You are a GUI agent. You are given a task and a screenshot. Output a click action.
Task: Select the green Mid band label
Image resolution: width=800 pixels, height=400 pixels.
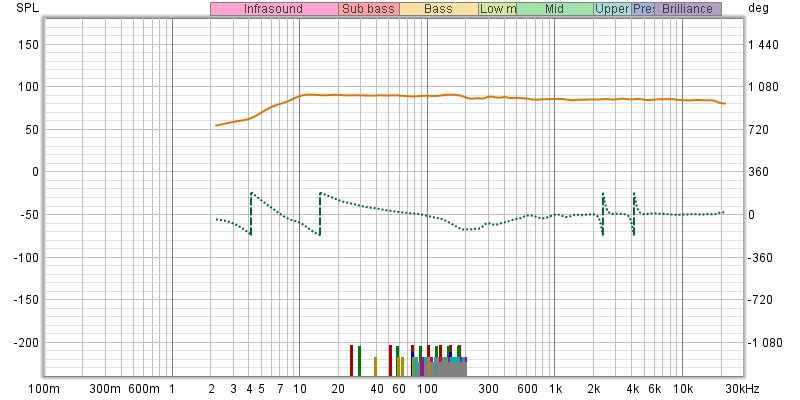(555, 9)
